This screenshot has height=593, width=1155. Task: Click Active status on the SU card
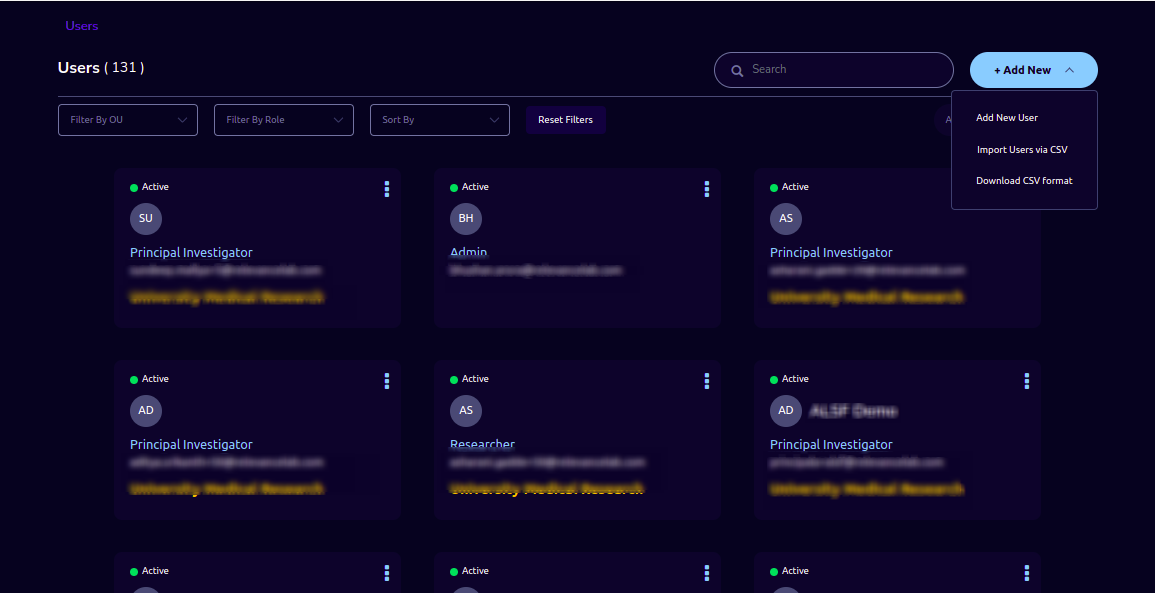pyautogui.click(x=150, y=187)
